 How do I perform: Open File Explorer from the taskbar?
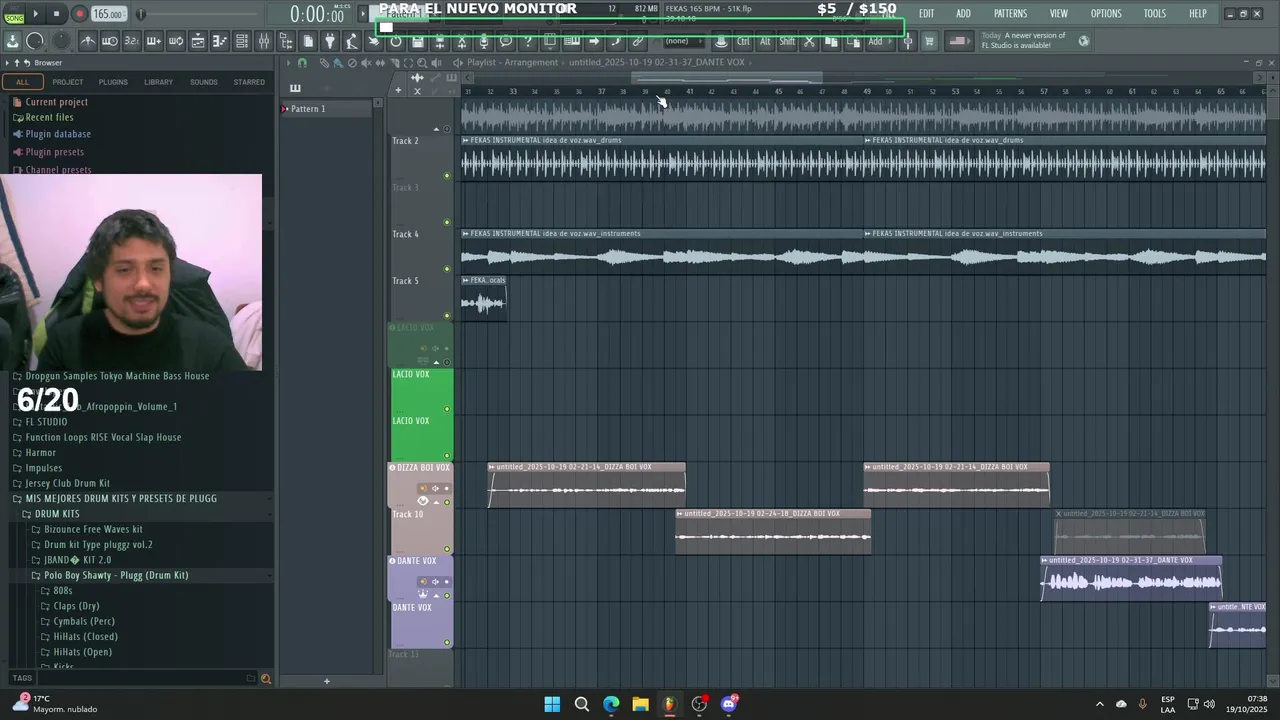pos(640,704)
